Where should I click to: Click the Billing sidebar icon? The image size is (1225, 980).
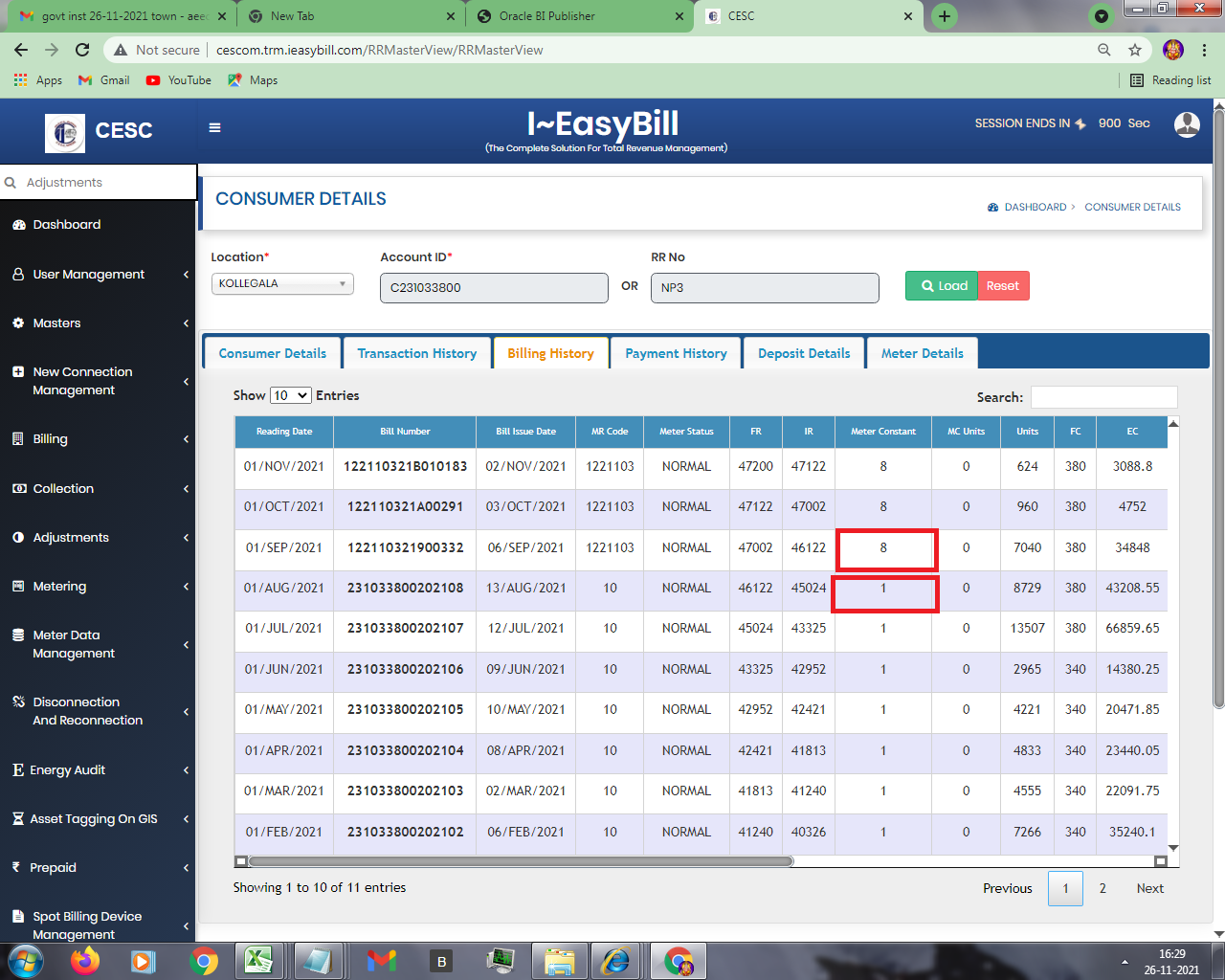coord(18,439)
